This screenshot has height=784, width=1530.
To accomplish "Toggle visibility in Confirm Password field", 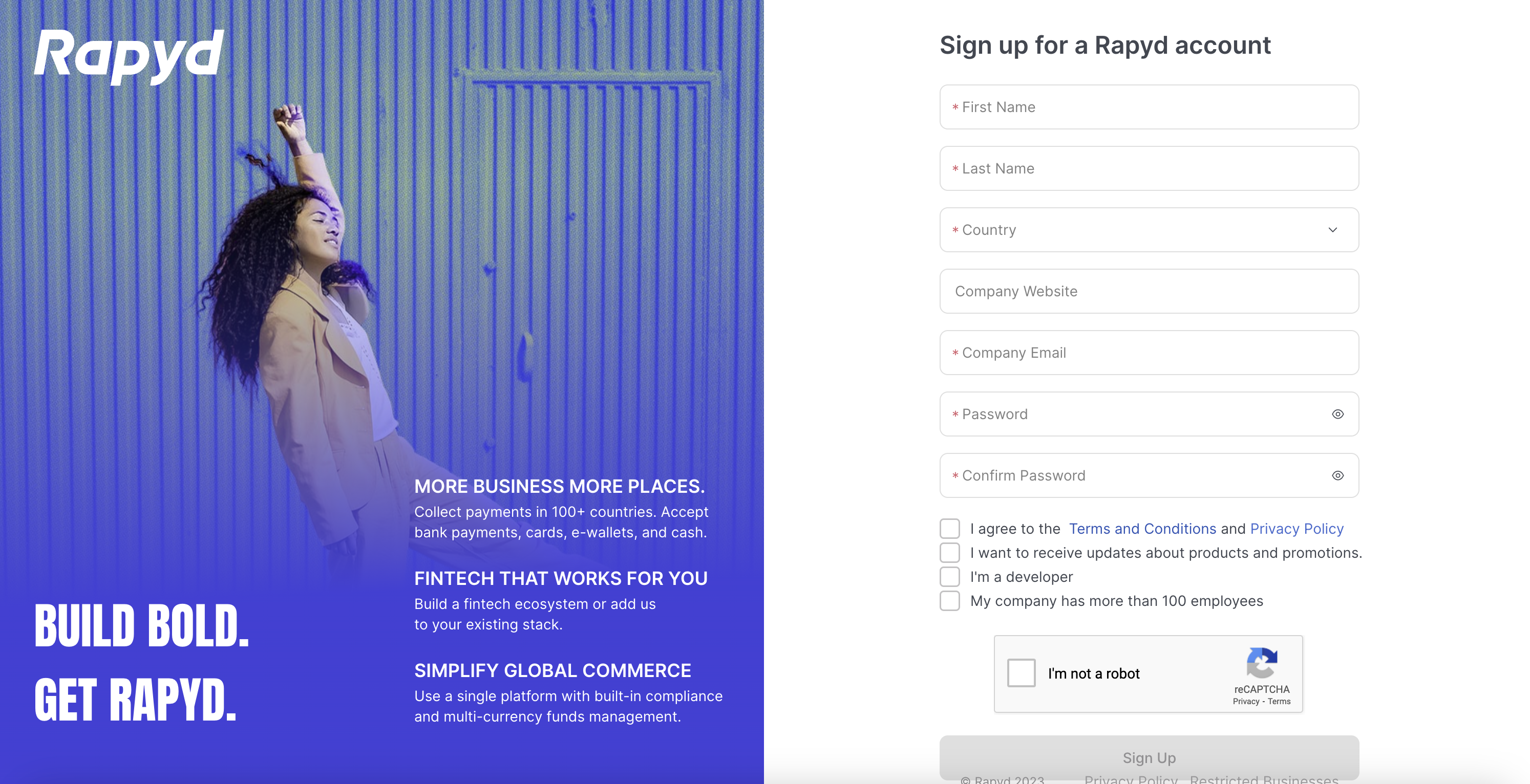I will tap(1337, 475).
